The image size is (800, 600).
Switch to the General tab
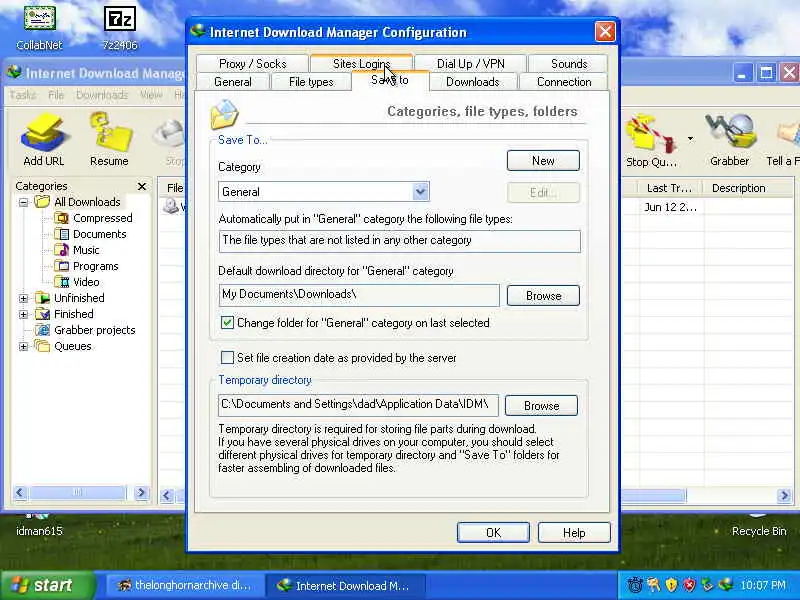pos(233,82)
